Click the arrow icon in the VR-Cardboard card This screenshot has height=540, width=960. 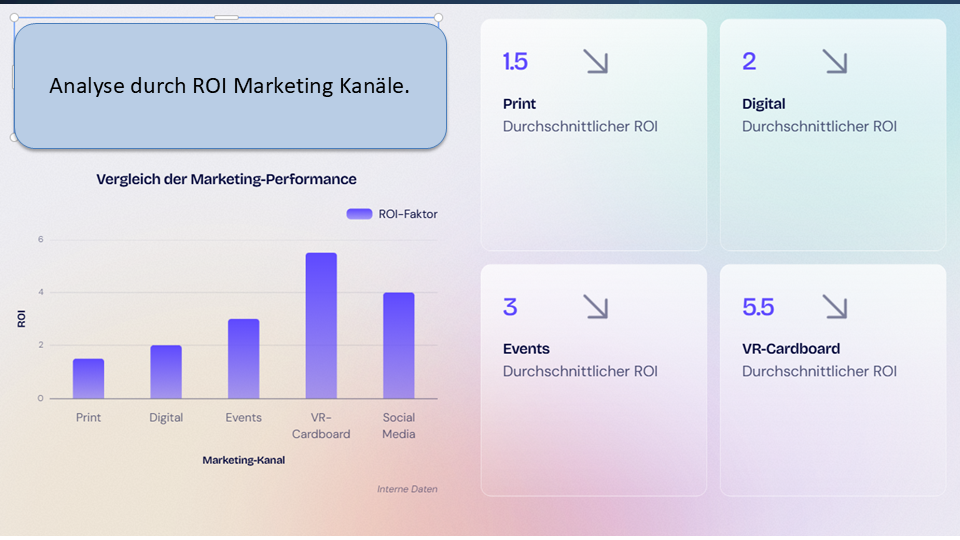[x=834, y=307]
